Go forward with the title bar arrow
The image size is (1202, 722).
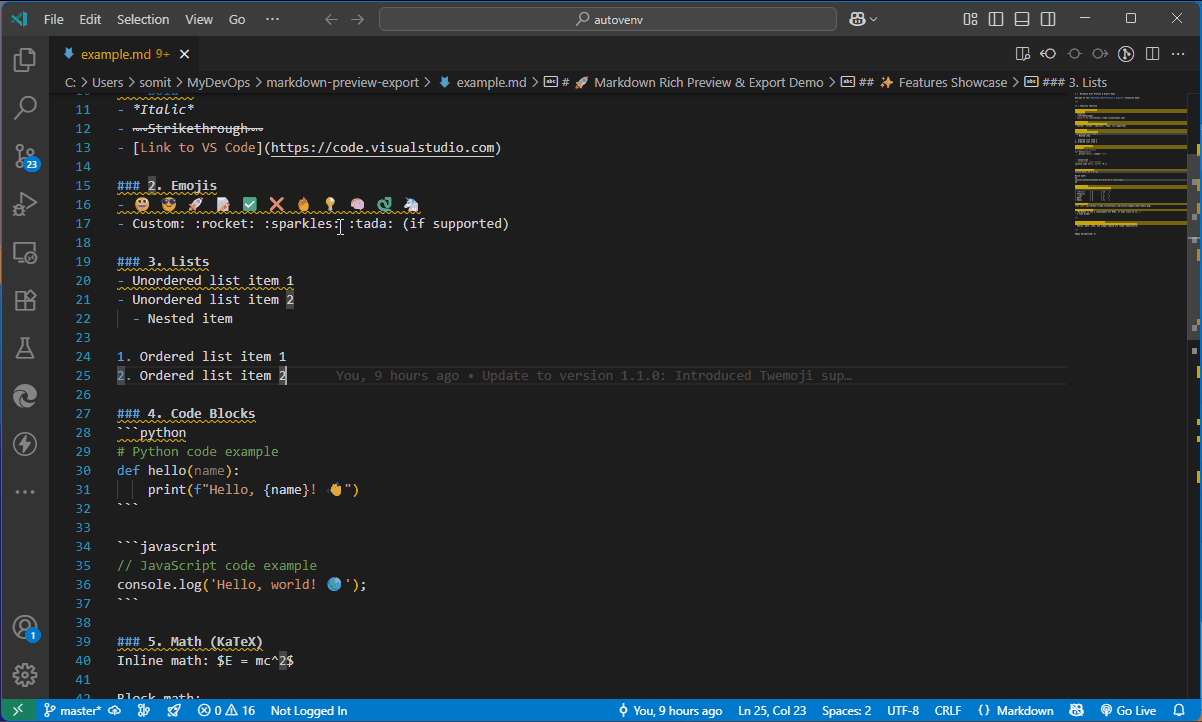click(358, 19)
